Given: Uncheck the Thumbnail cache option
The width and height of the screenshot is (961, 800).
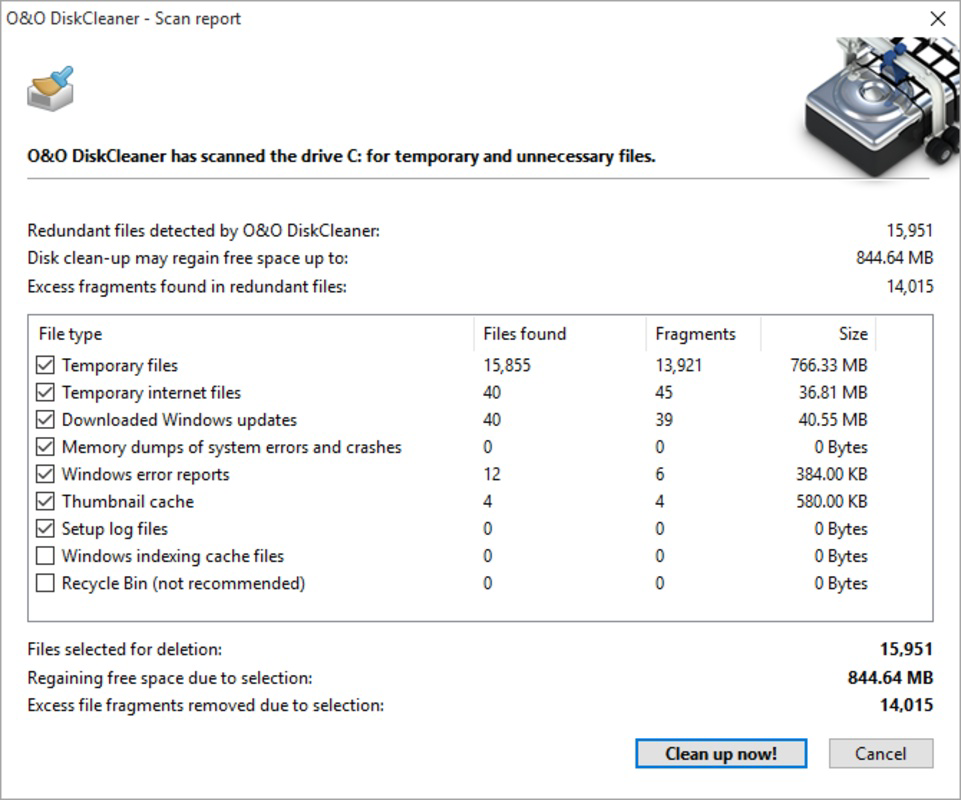Looking at the screenshot, I should (x=45, y=501).
